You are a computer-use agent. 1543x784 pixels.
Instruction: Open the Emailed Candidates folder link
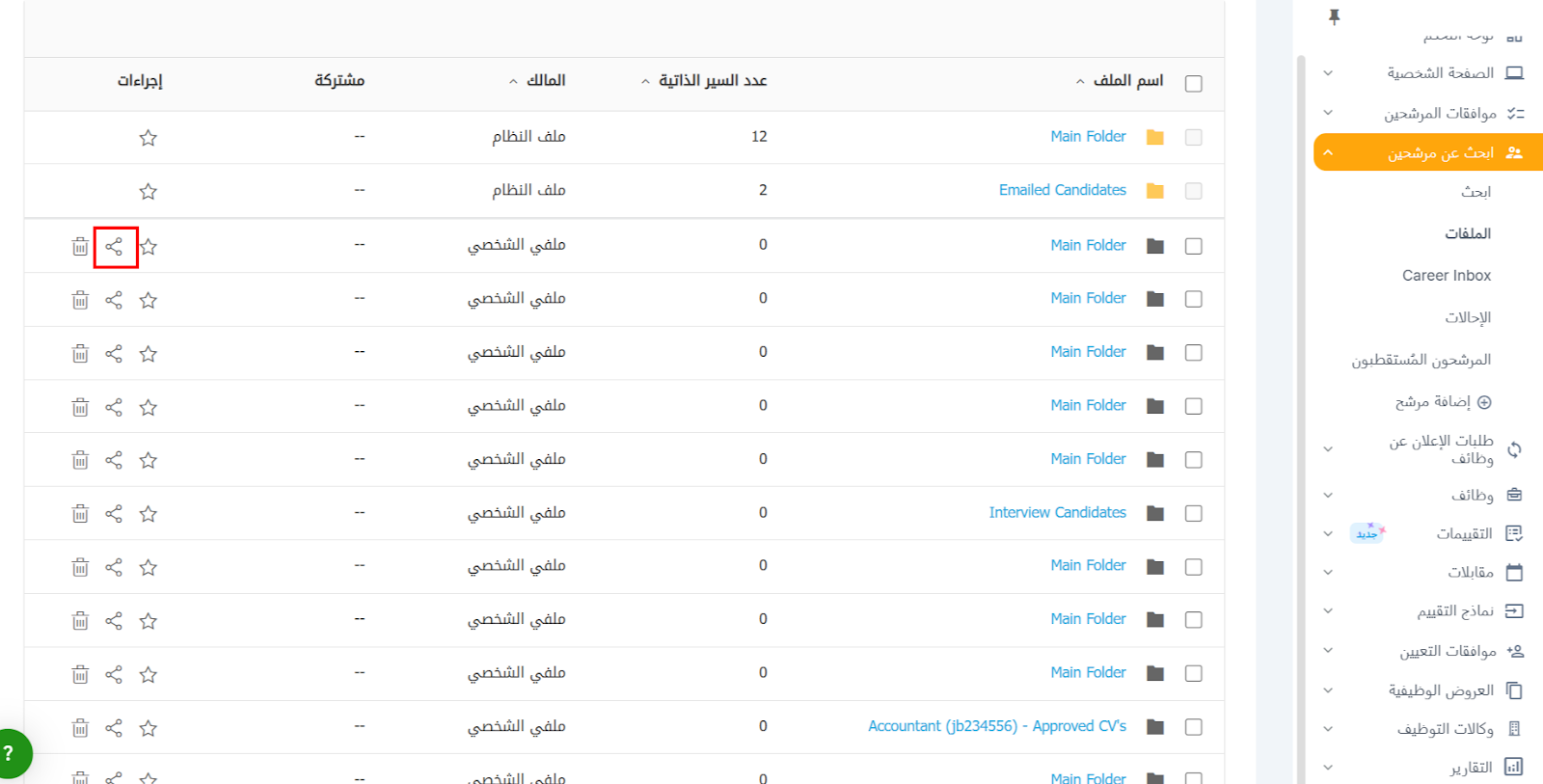click(x=1062, y=190)
